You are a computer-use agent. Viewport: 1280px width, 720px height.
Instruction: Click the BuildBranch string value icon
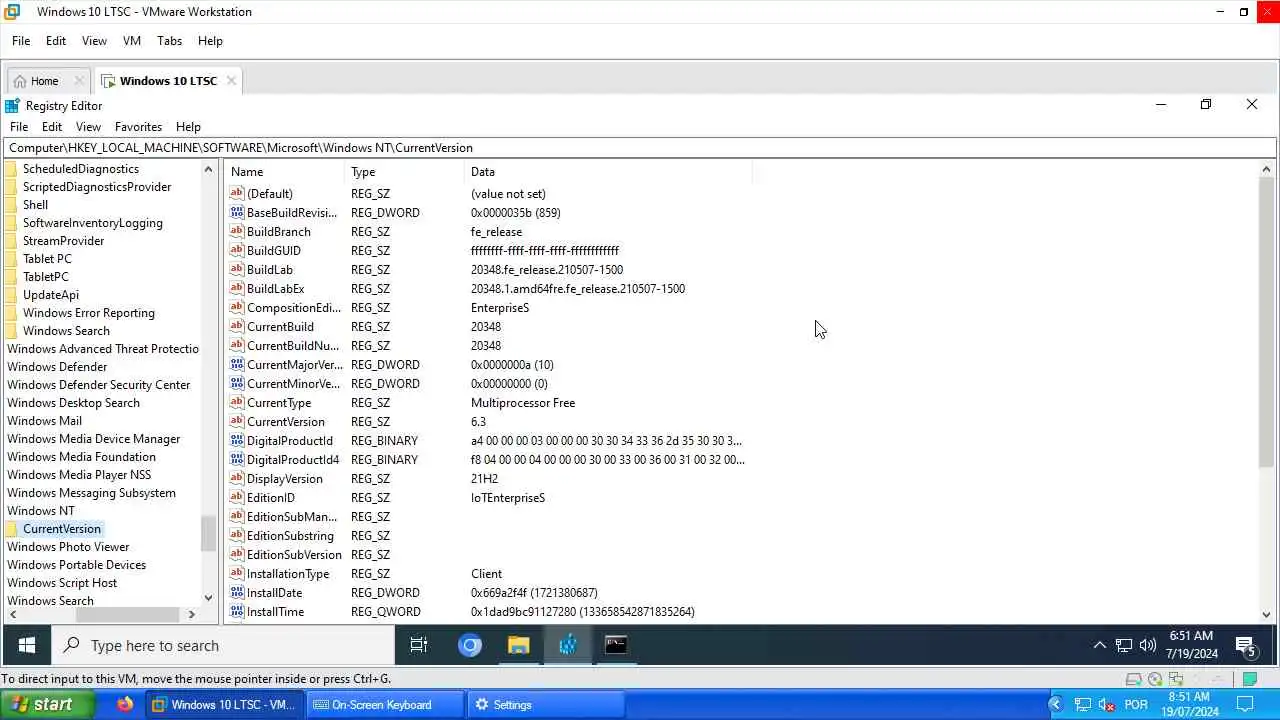pyautogui.click(x=237, y=231)
